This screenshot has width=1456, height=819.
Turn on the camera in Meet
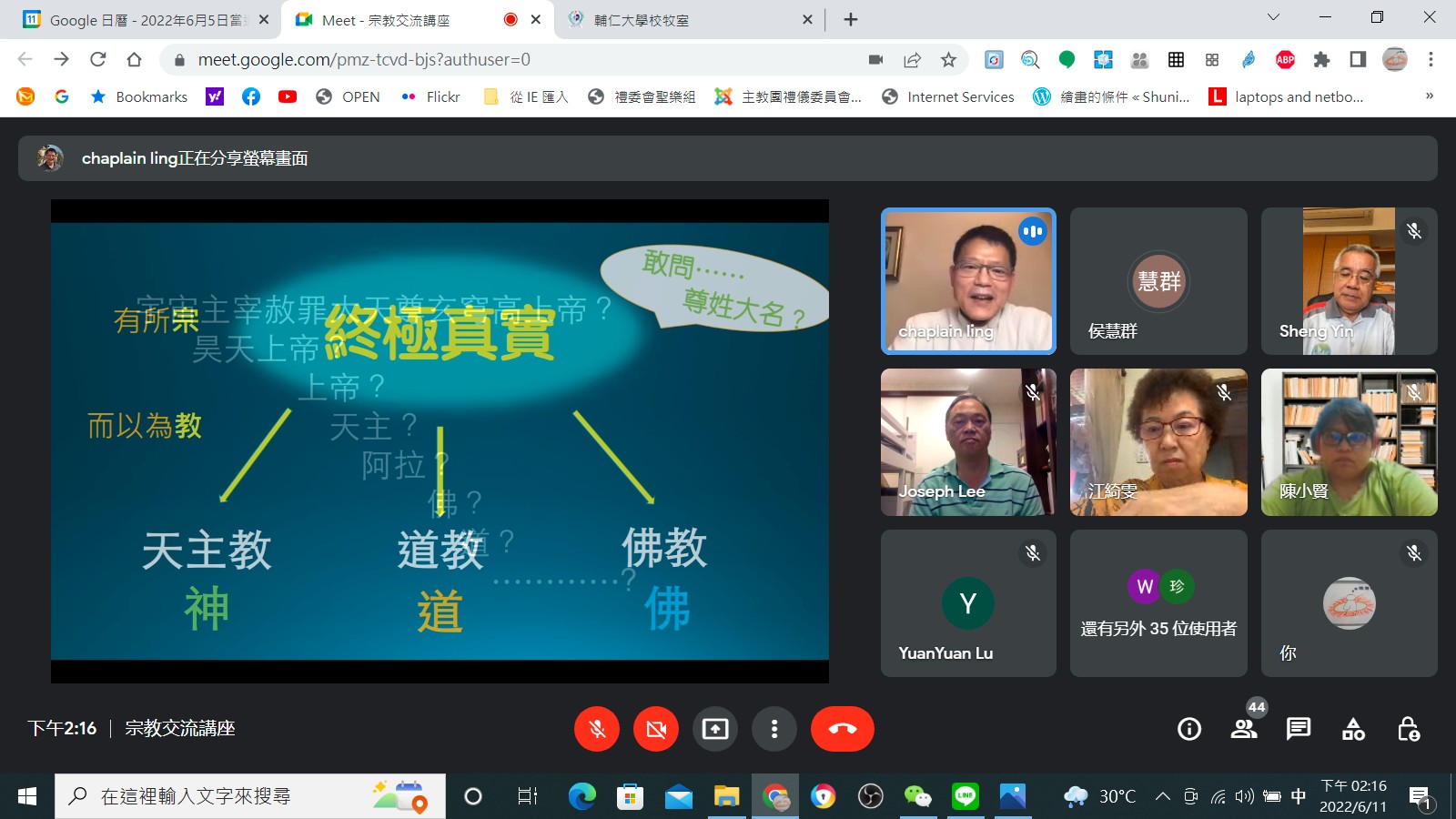[656, 729]
